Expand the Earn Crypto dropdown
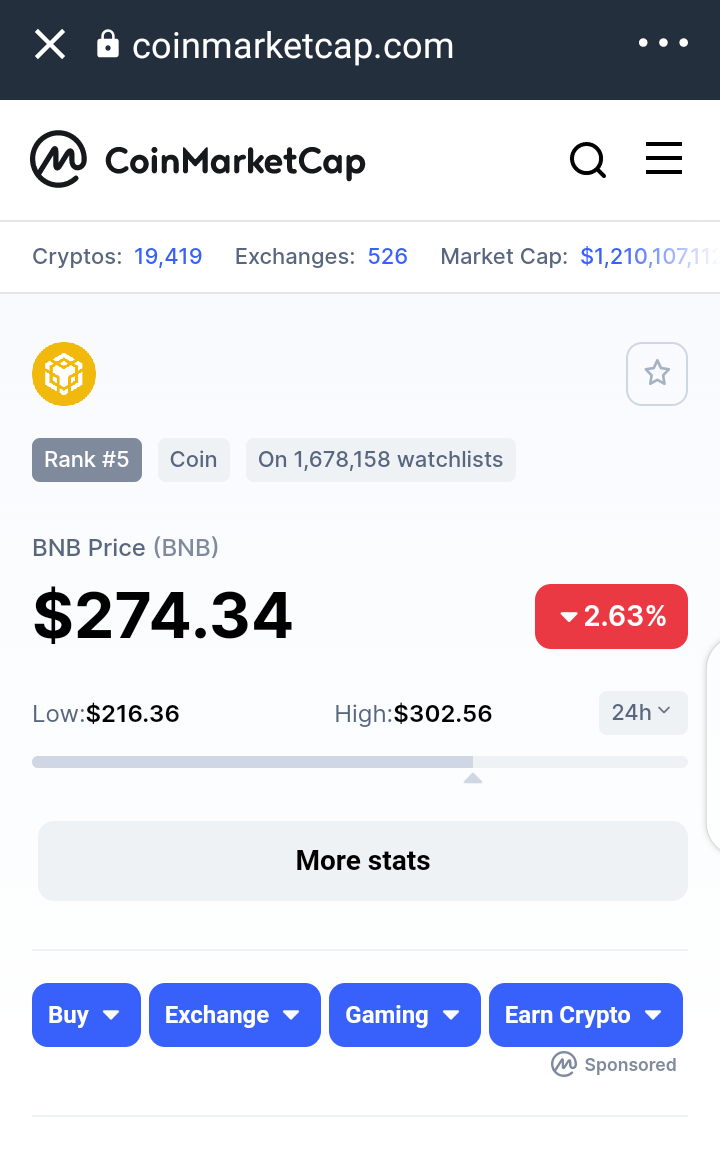 [x=586, y=1015]
